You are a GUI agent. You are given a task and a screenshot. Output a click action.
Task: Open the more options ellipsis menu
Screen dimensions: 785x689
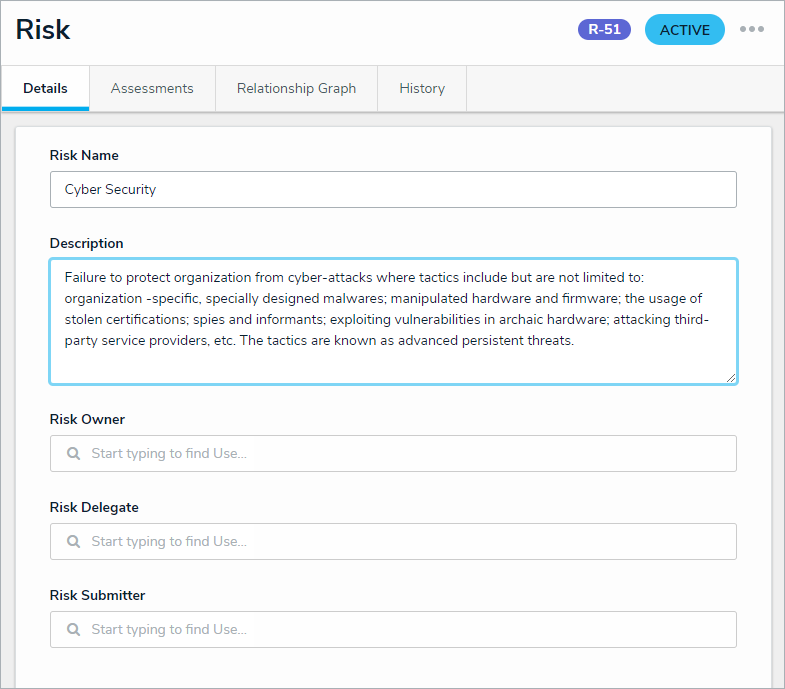pos(751,29)
